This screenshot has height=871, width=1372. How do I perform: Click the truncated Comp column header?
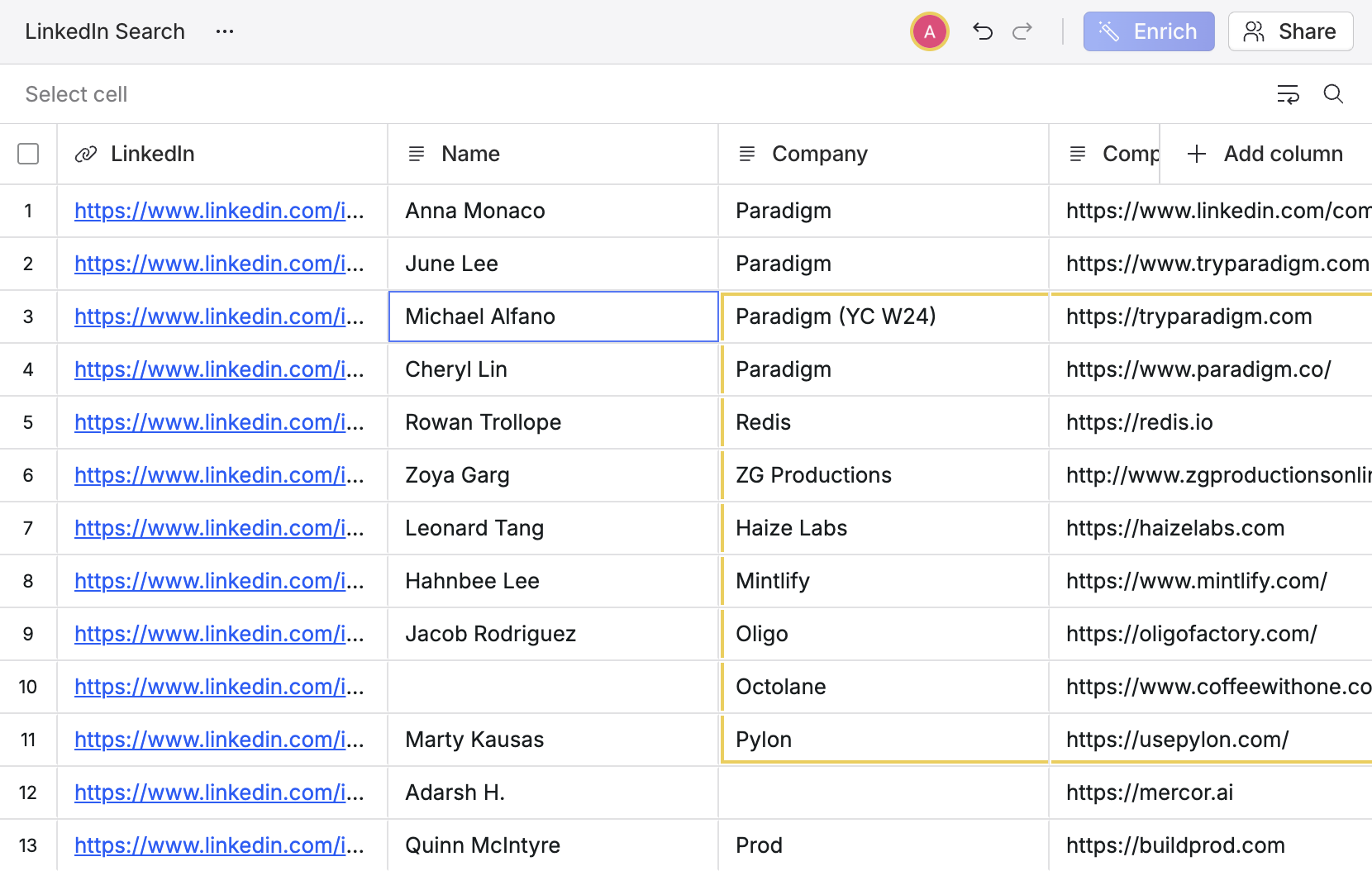[1105, 154]
